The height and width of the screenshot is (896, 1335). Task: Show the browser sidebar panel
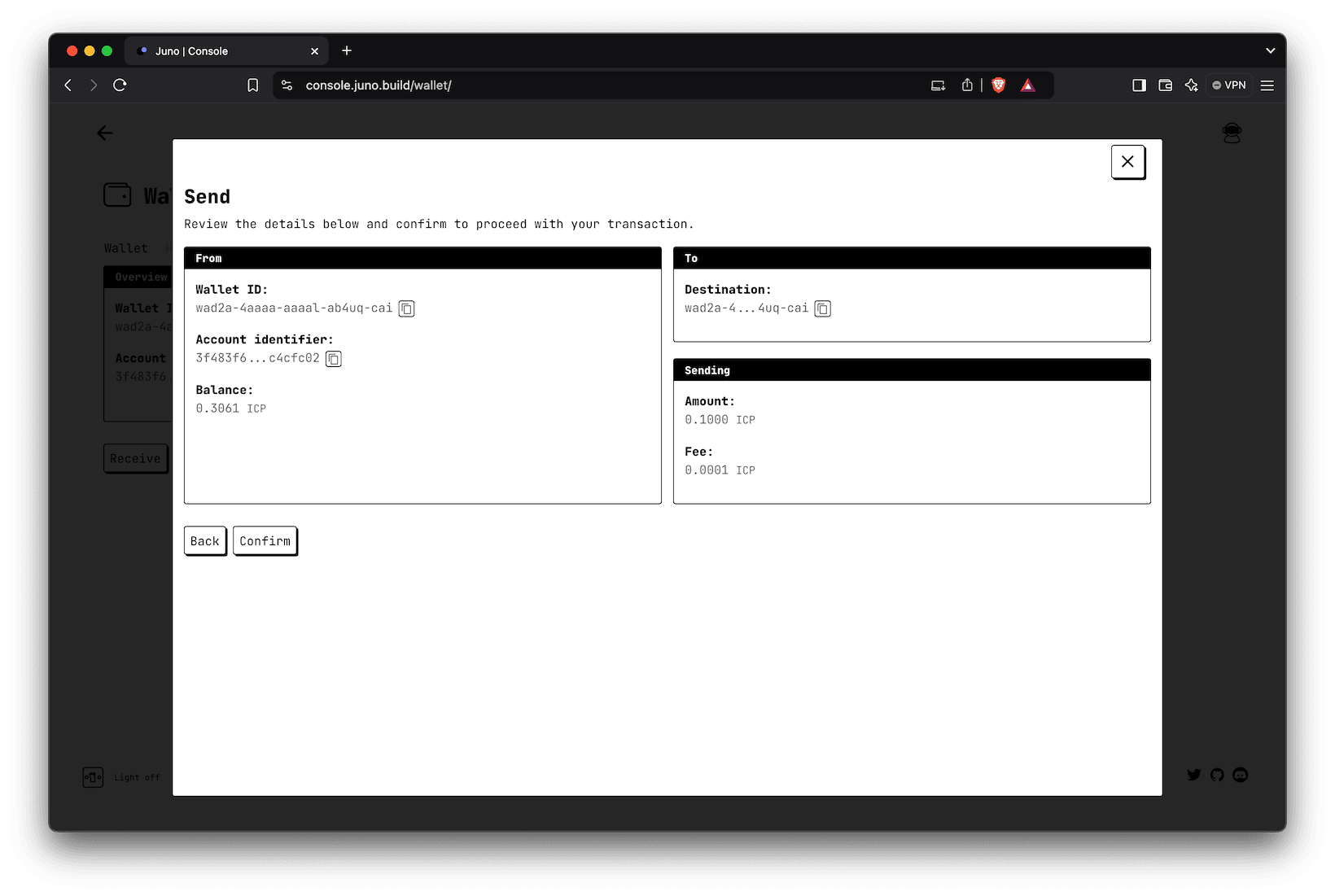click(x=1139, y=85)
